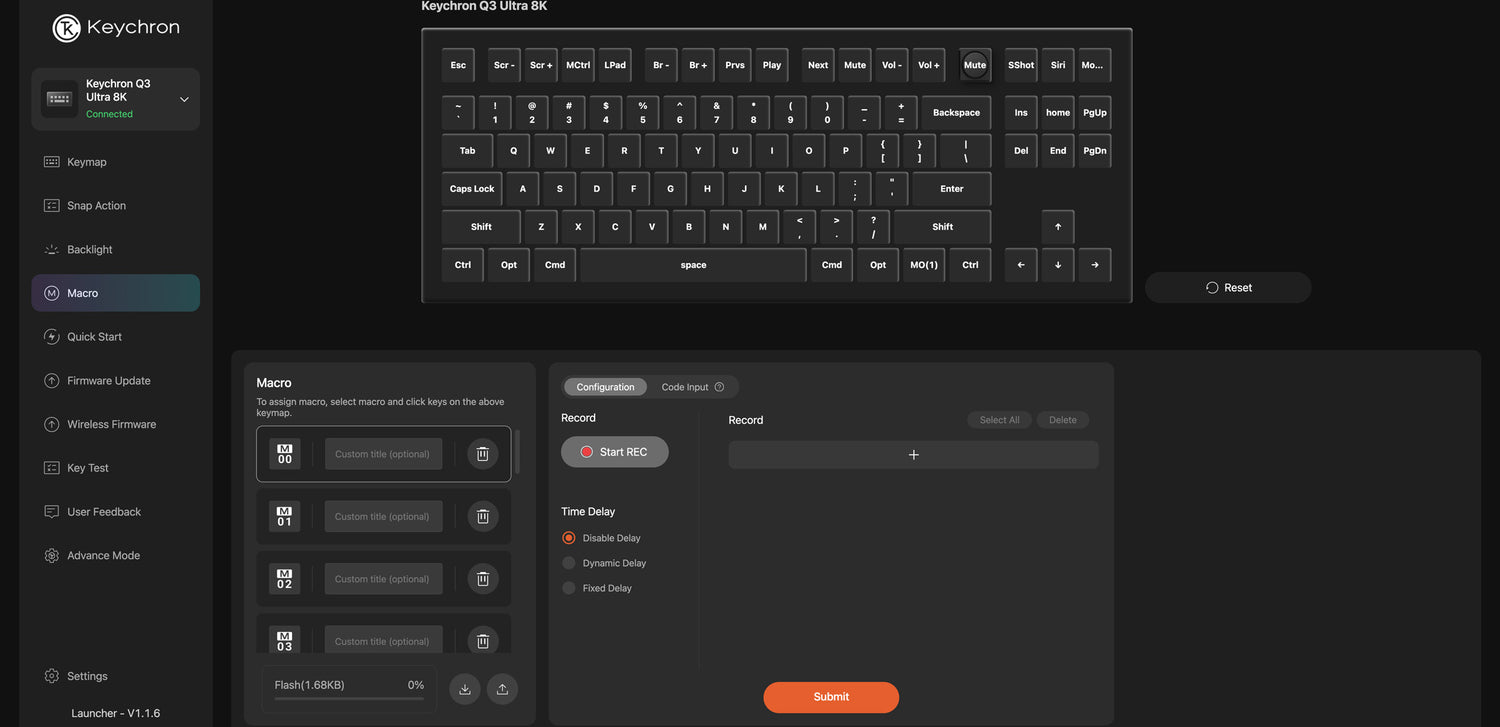Click Start REC to record macro
Viewport: 1500px width, 727px height.
click(x=614, y=452)
